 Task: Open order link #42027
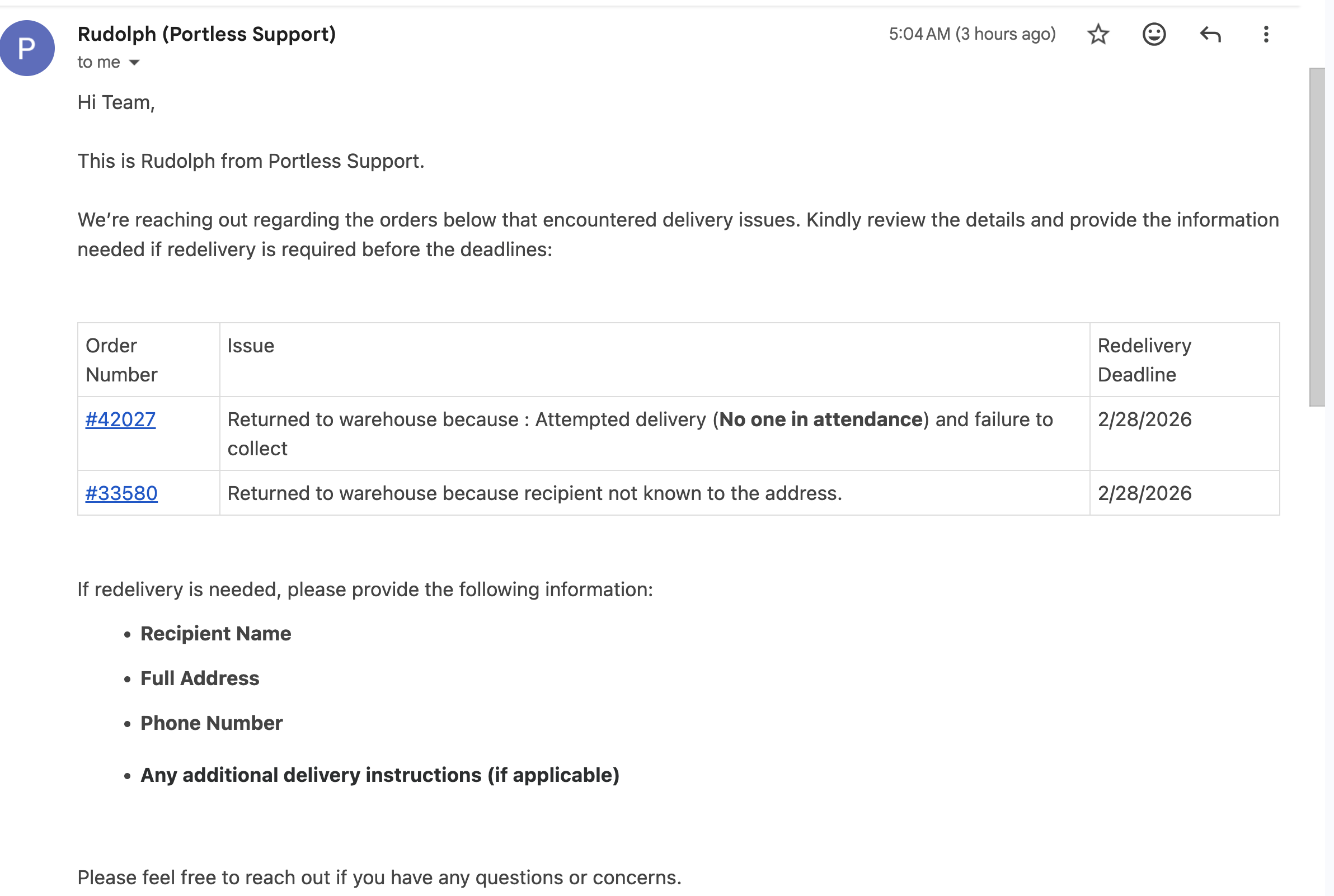[x=120, y=419]
